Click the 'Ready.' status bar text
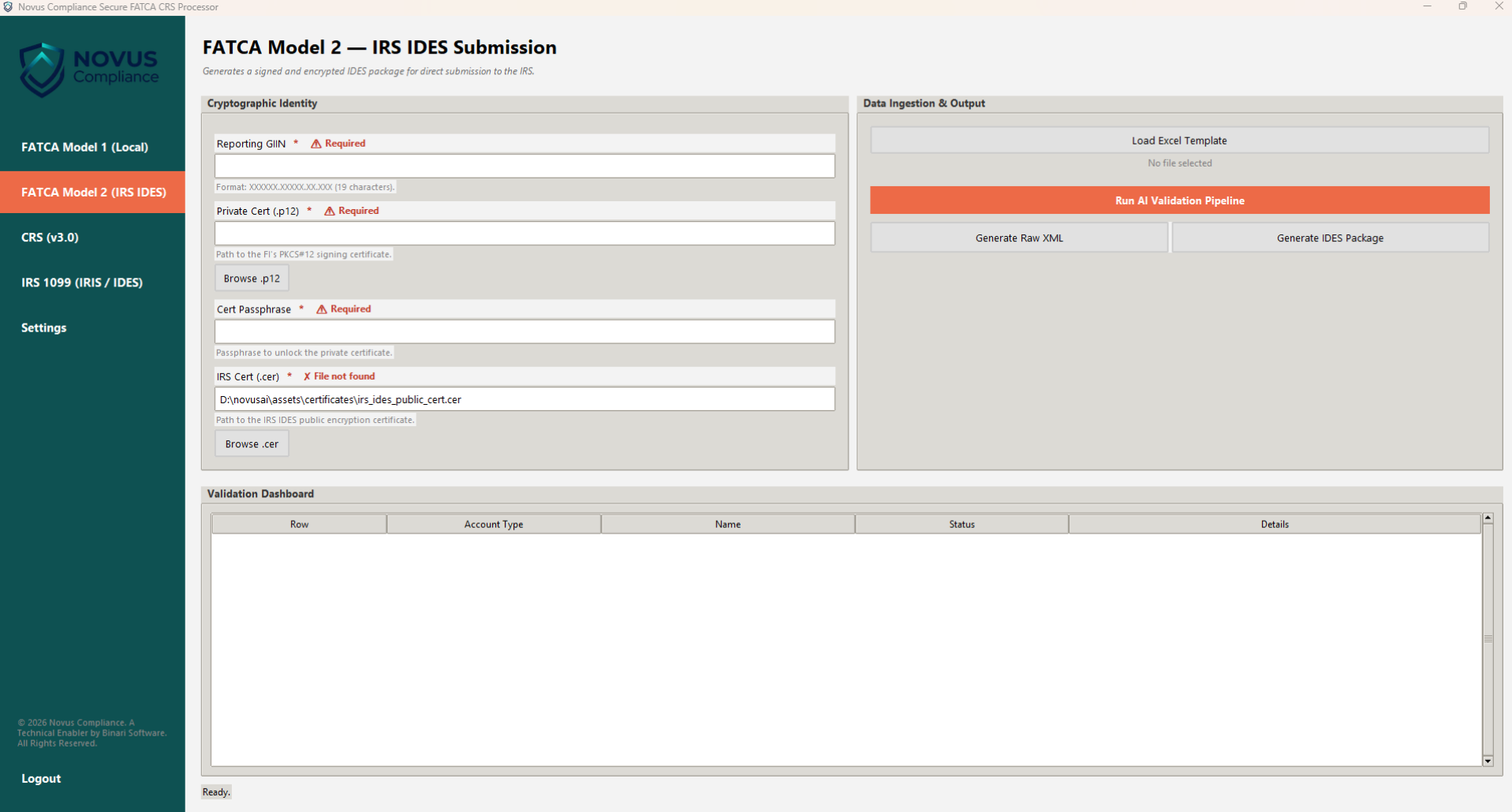Image resolution: width=1512 pixels, height=812 pixels. click(216, 792)
